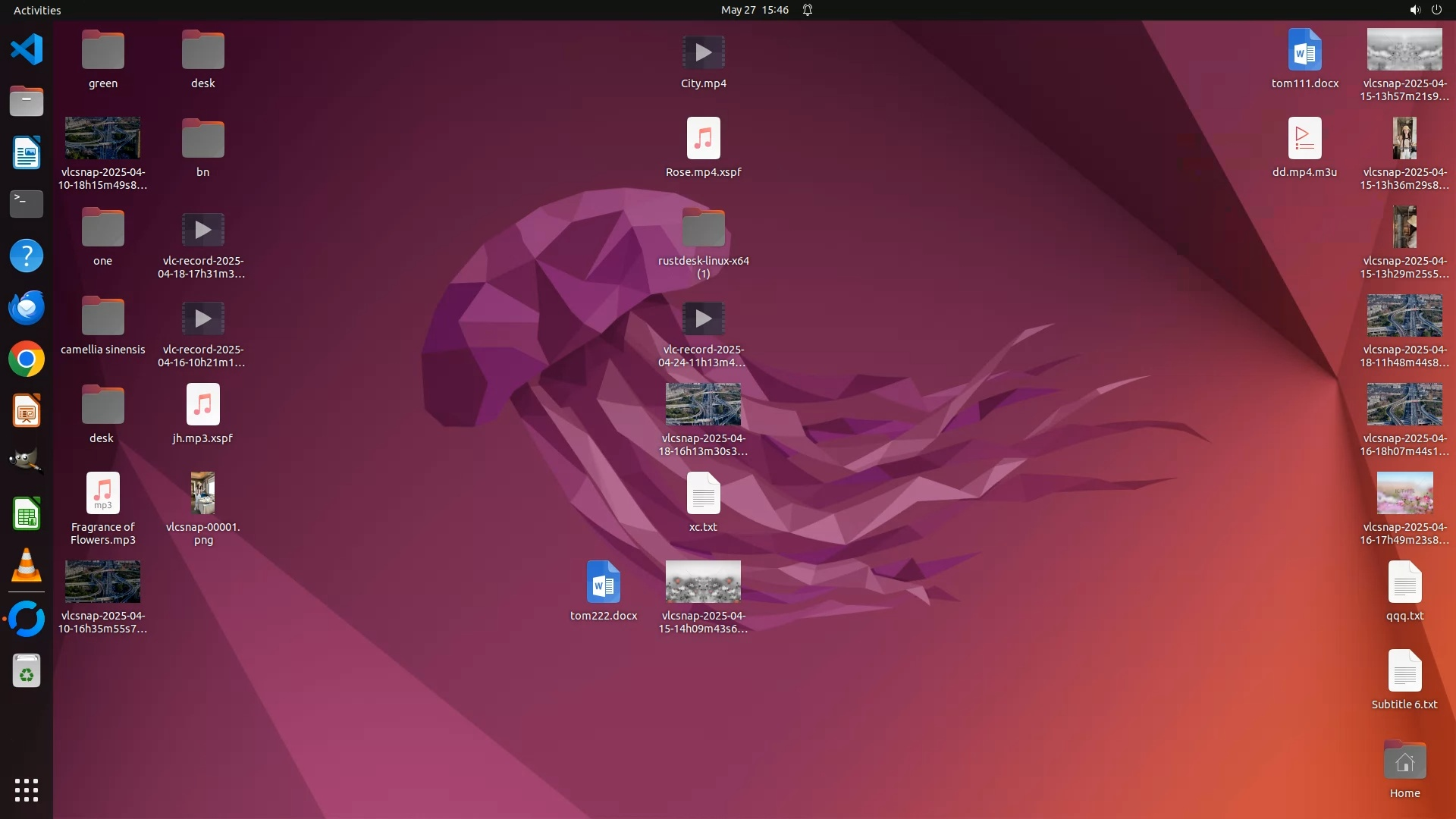Open the Activities overview
The width and height of the screenshot is (1456, 819).
point(37,10)
